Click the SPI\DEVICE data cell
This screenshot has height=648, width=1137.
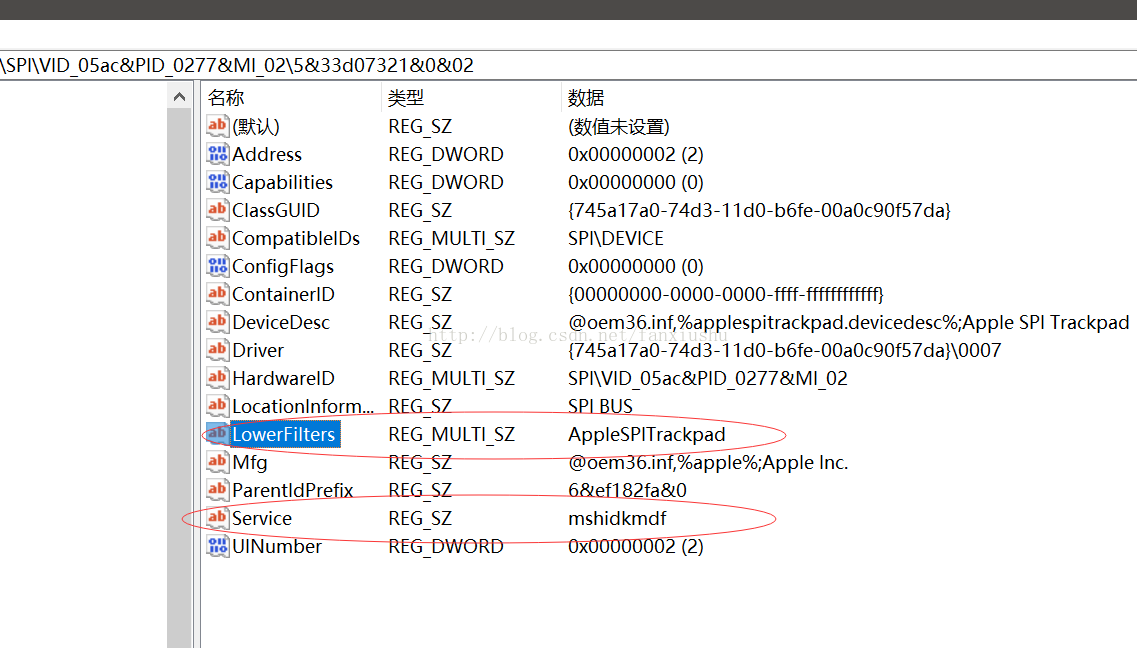(615, 238)
